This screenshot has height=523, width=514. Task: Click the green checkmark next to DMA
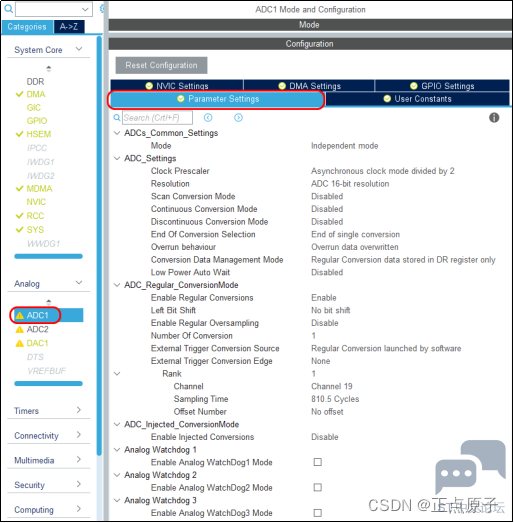[19, 94]
